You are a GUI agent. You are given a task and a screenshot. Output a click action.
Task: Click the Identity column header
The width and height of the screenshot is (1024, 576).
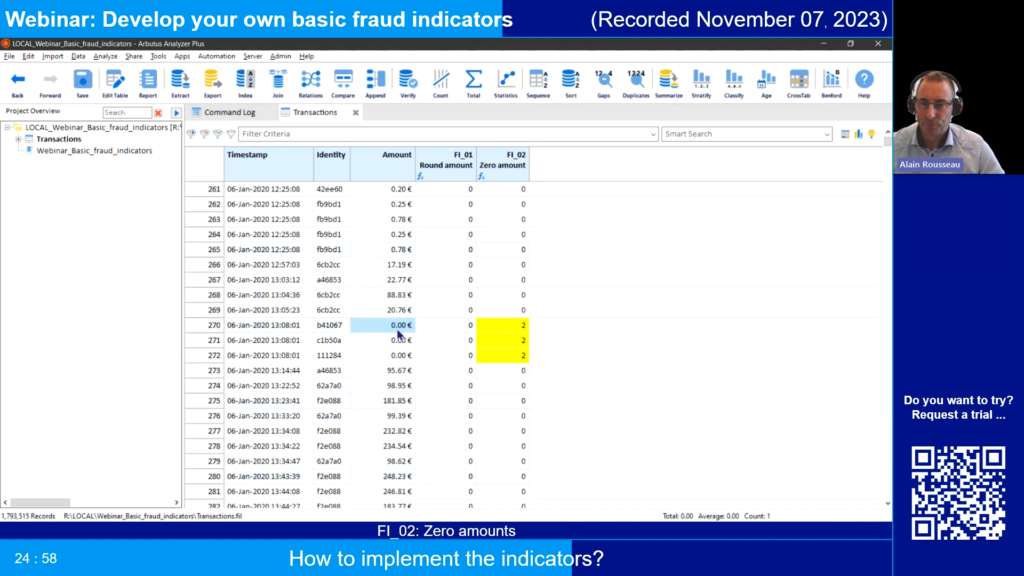[x=332, y=164]
